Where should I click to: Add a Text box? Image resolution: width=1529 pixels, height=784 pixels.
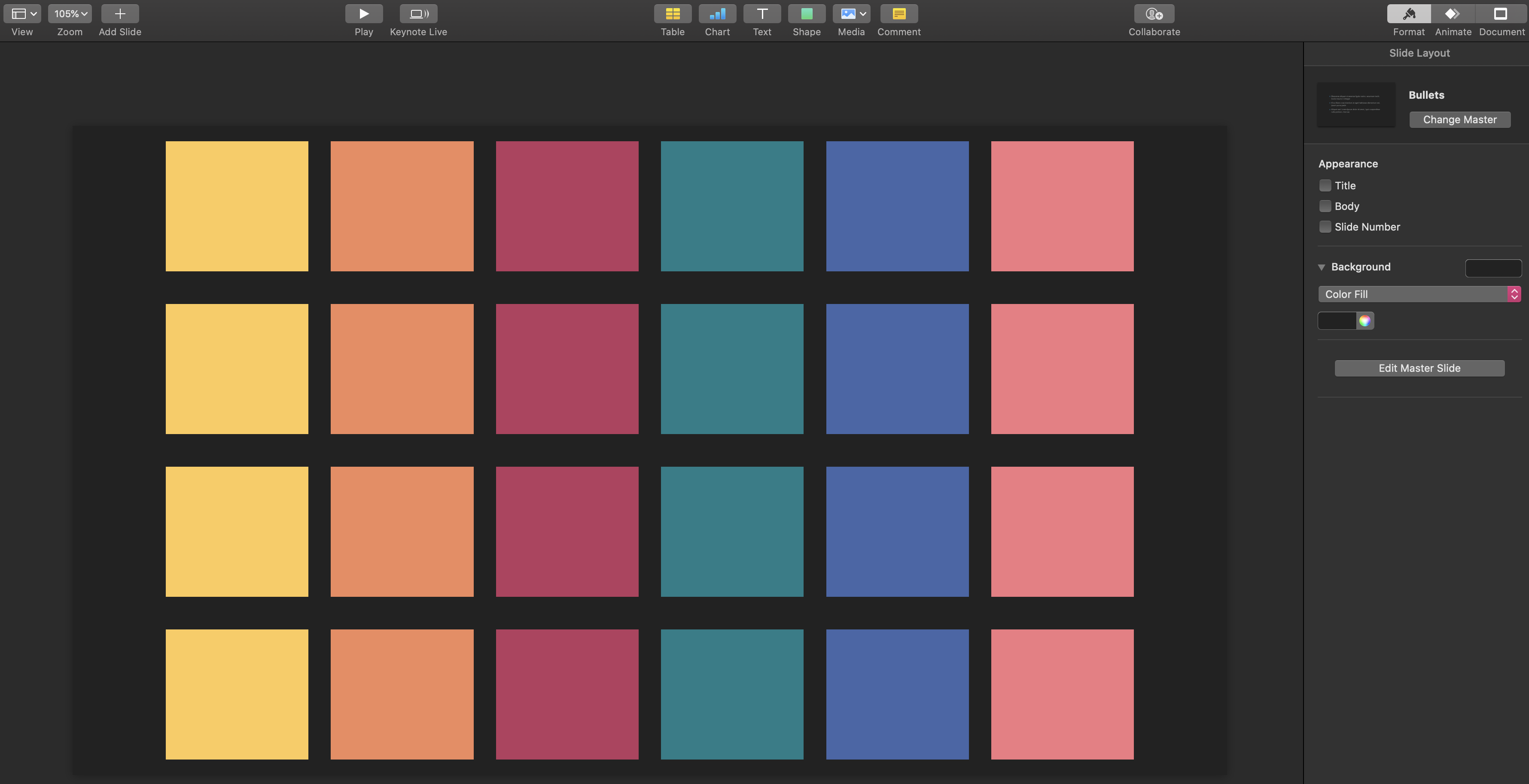[x=762, y=14]
